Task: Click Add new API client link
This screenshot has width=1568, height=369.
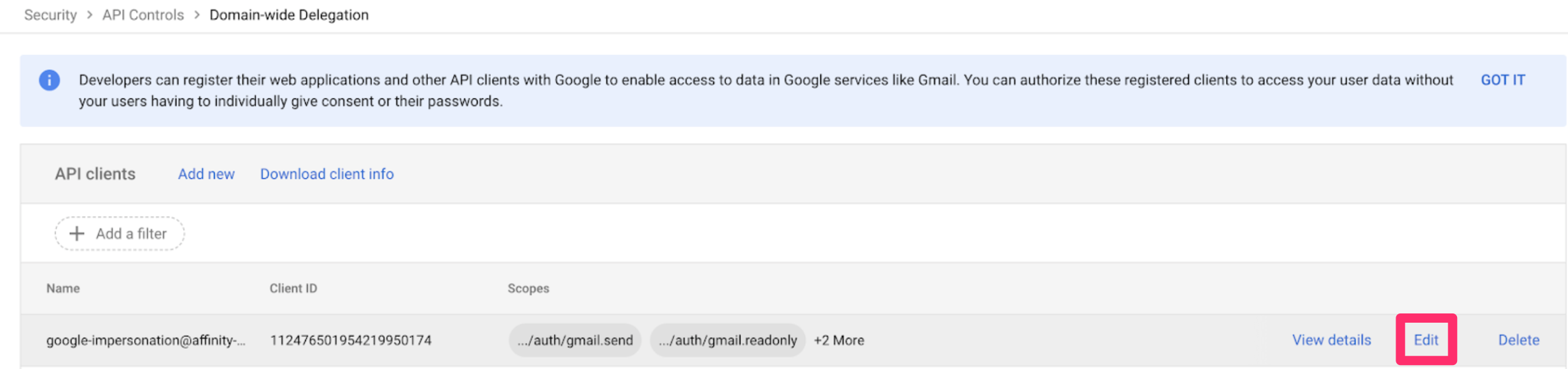Action: 206,174
